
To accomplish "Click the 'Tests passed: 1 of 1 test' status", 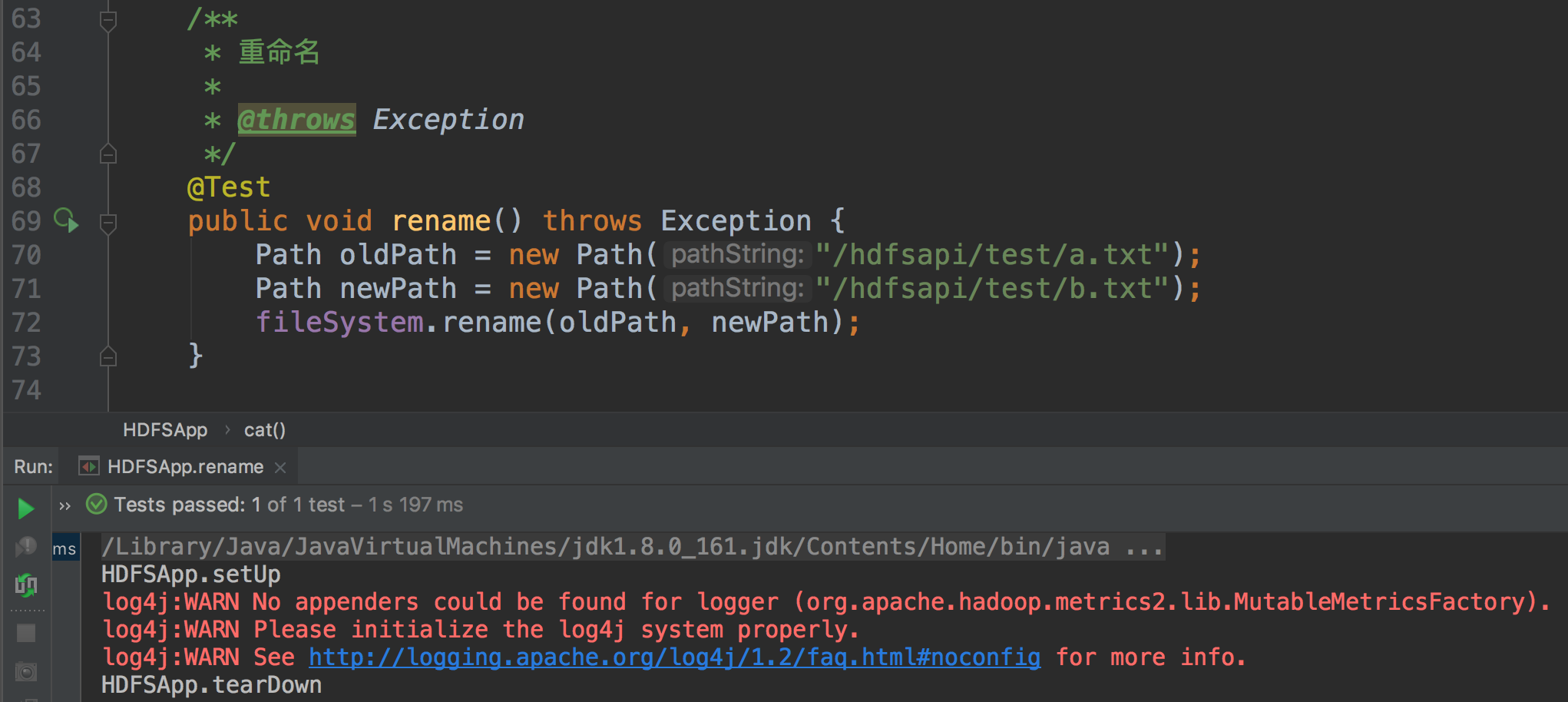I will tap(230, 505).
